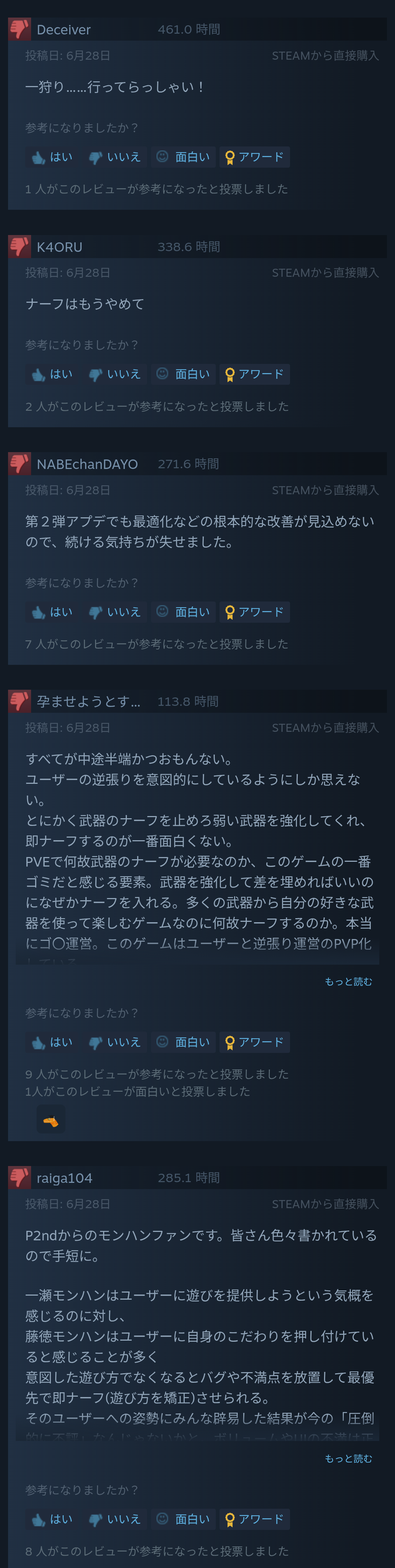Vote いいえ on the 113.8-hour review
This screenshot has height=1568, width=395.
pos(115,1042)
